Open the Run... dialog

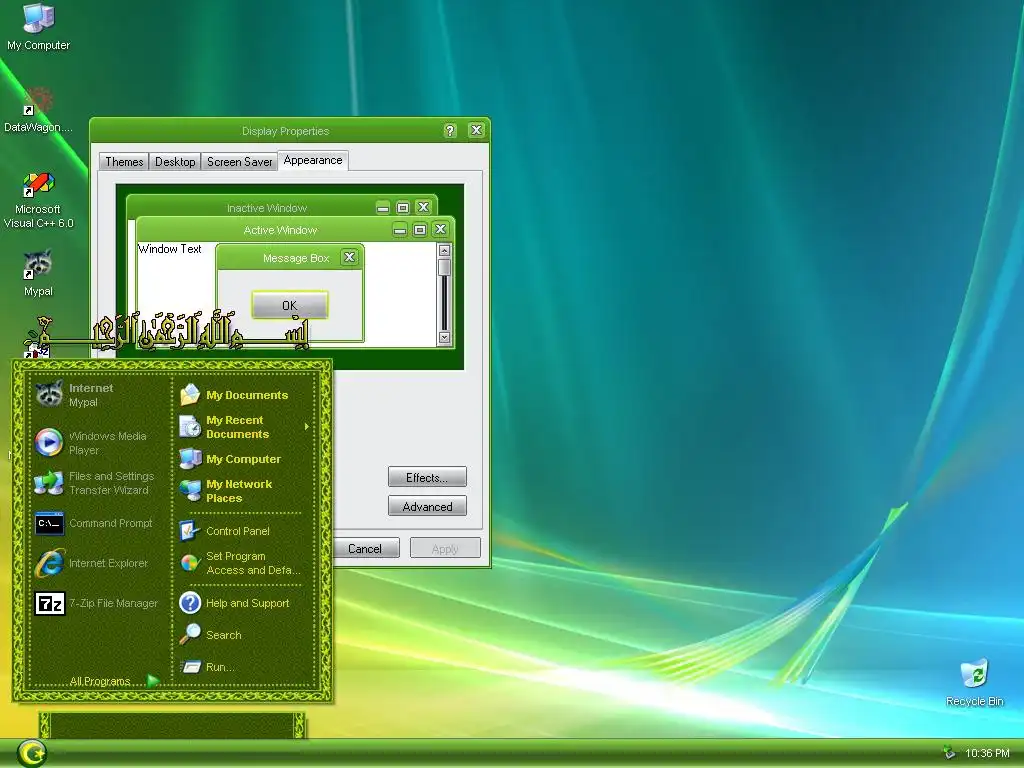pyautogui.click(x=244, y=667)
